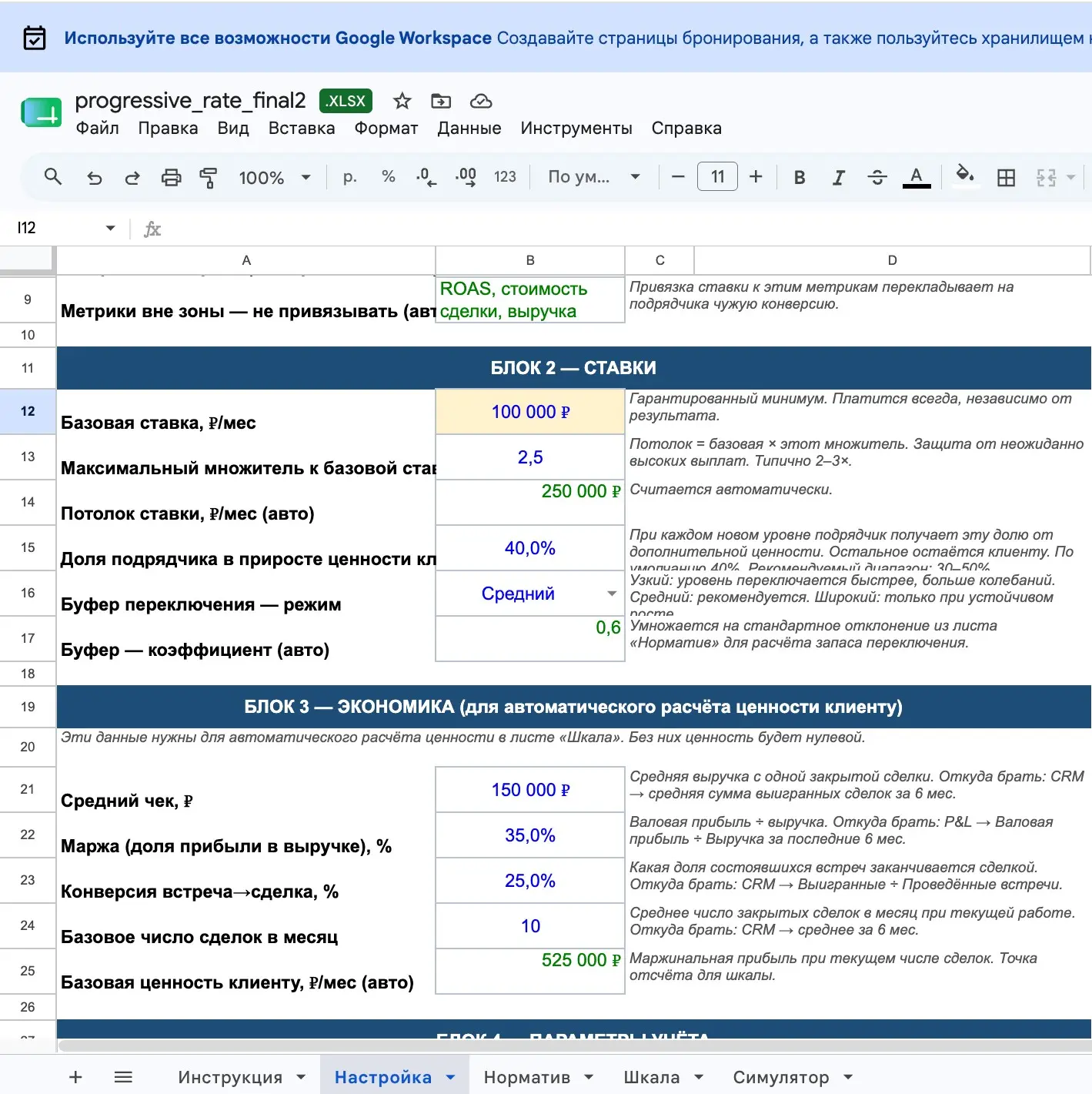Open the Файл menu
The image size is (1092, 1094).
pyautogui.click(x=98, y=128)
